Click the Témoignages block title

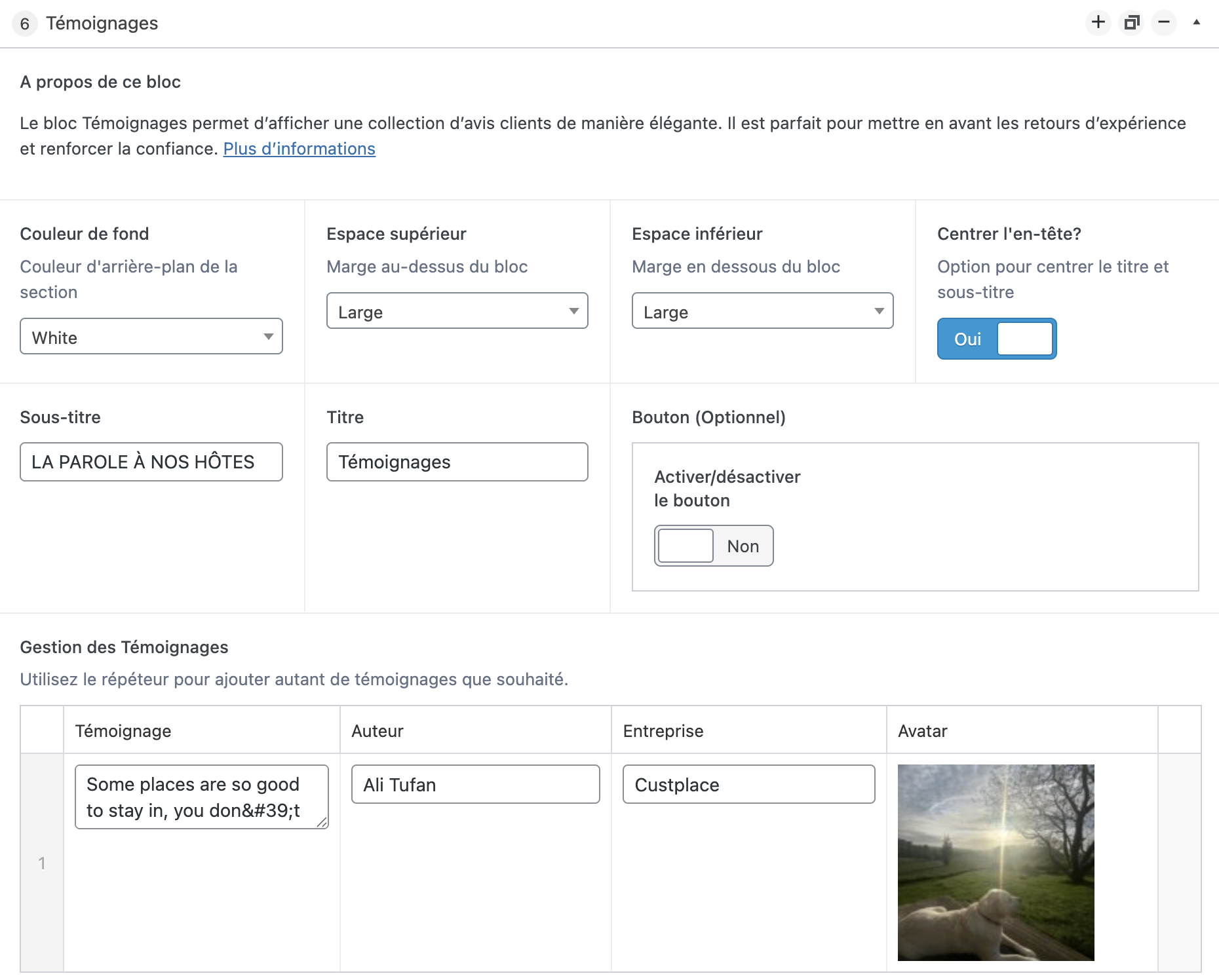(102, 24)
